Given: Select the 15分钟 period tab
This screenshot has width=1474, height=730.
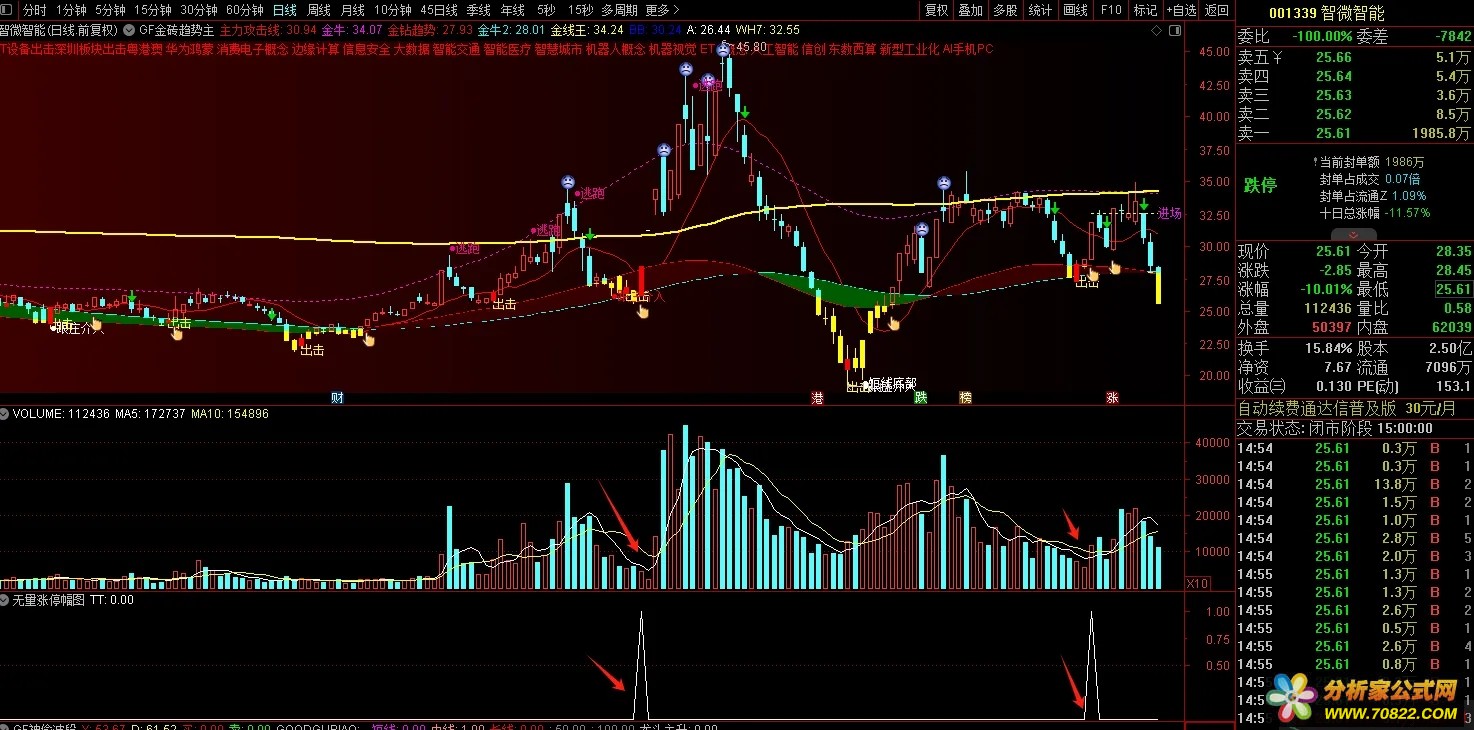Looking at the screenshot, I should point(152,10).
